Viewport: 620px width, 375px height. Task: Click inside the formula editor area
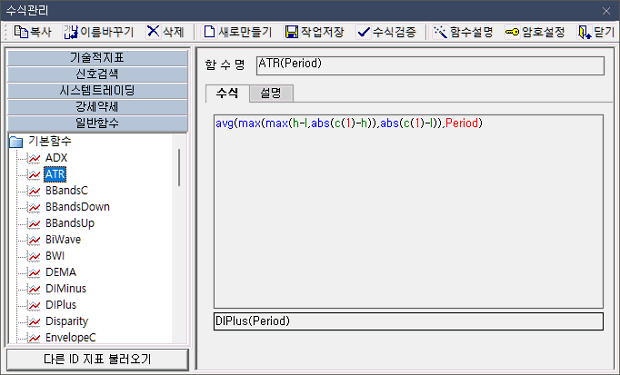(x=409, y=212)
